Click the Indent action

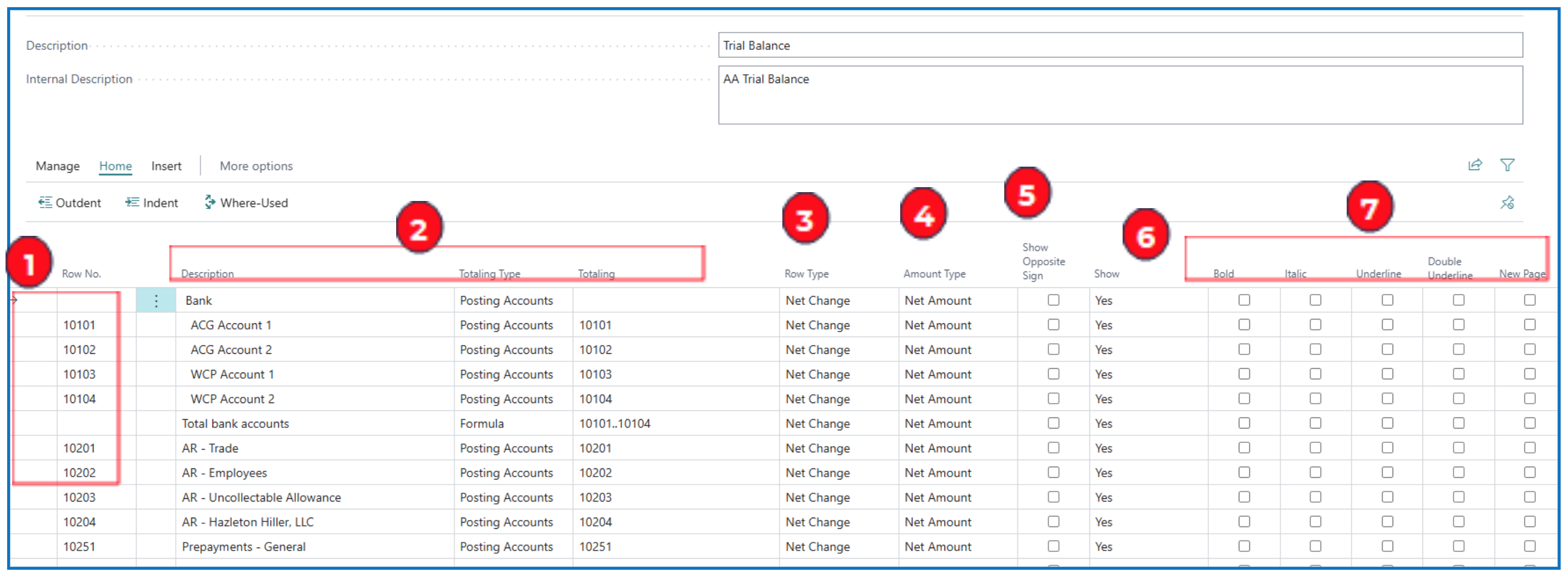pyautogui.click(x=152, y=203)
